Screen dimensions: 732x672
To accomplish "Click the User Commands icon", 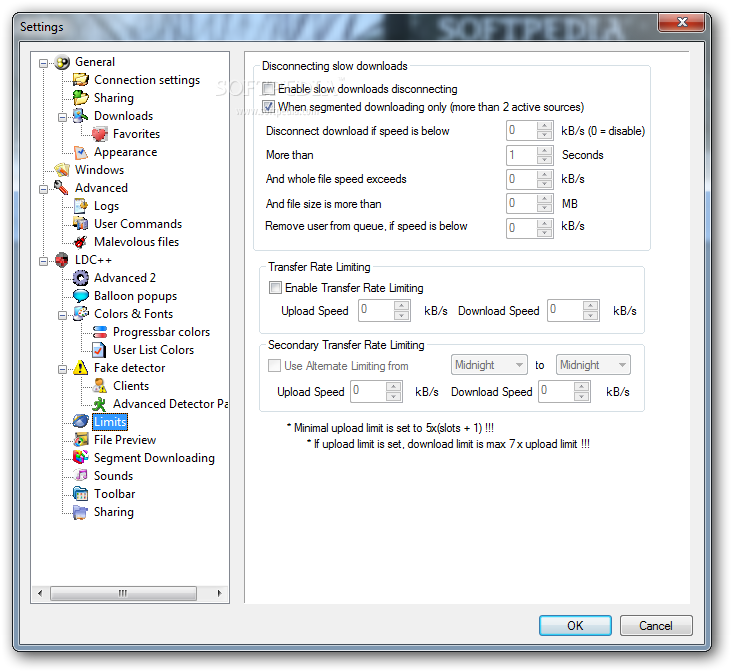I will (81, 224).
